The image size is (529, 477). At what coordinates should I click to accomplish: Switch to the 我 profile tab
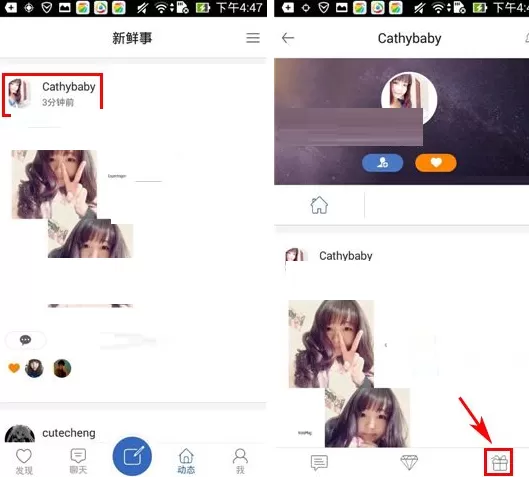[240, 461]
